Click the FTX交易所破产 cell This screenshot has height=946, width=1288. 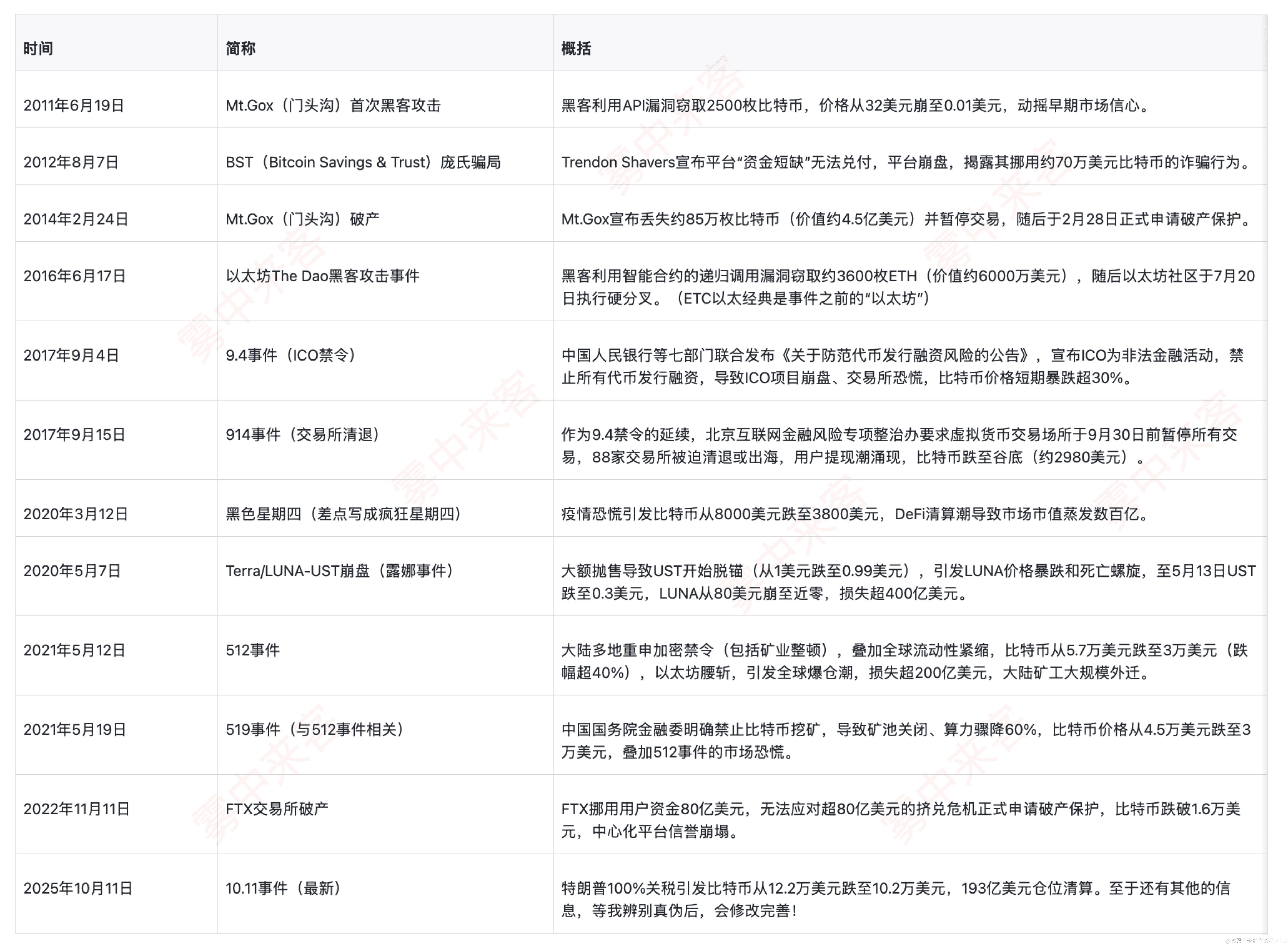277,809
